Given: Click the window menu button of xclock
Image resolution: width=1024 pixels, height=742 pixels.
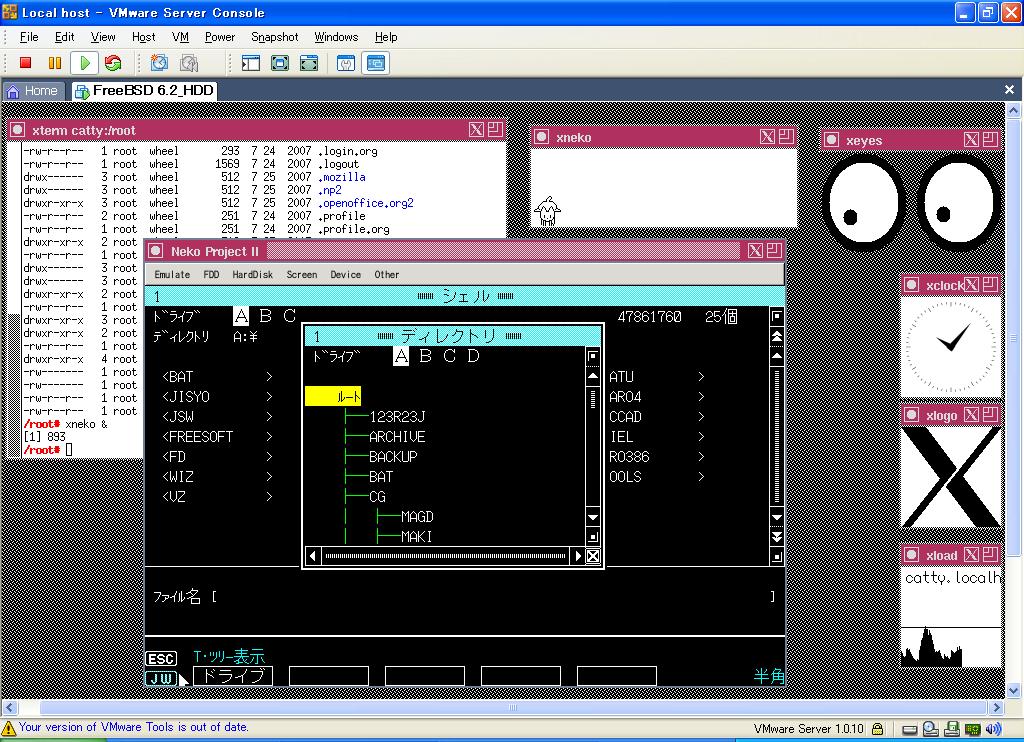Looking at the screenshot, I should point(911,285).
